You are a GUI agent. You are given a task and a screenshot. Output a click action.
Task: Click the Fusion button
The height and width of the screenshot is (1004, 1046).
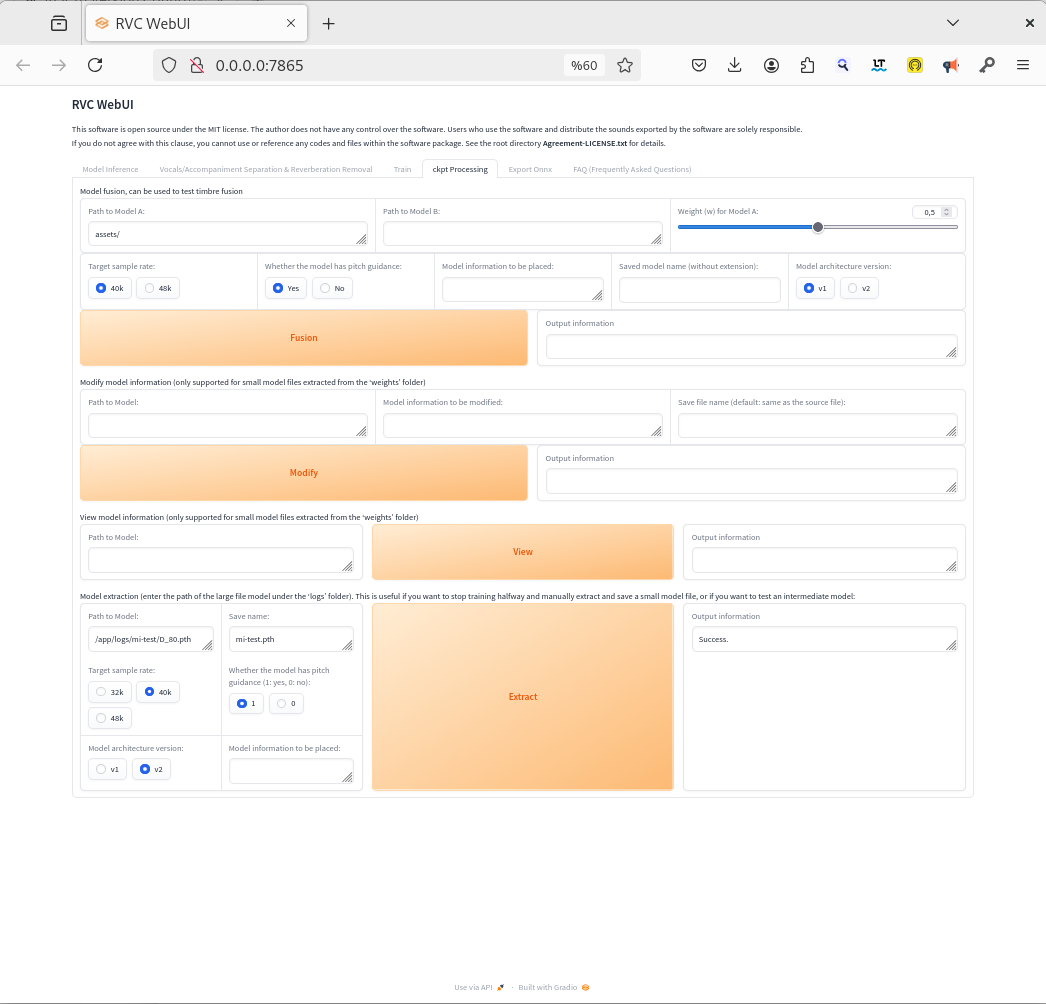(x=304, y=338)
